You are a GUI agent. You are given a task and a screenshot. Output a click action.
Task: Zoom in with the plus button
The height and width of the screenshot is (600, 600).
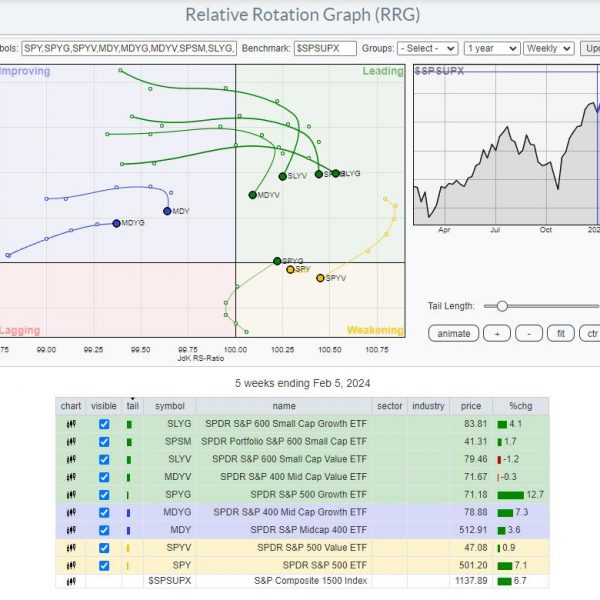tap(497, 333)
